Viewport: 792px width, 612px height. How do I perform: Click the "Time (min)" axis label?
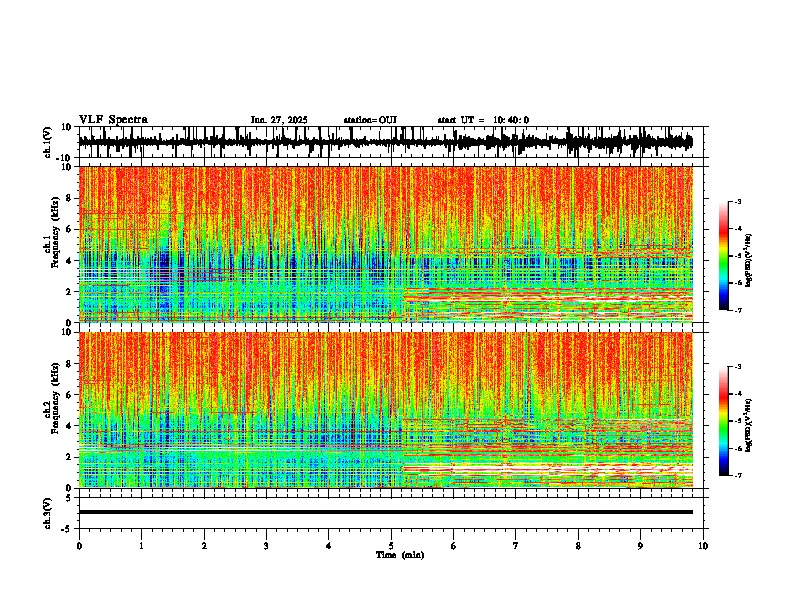pyautogui.click(x=400, y=555)
